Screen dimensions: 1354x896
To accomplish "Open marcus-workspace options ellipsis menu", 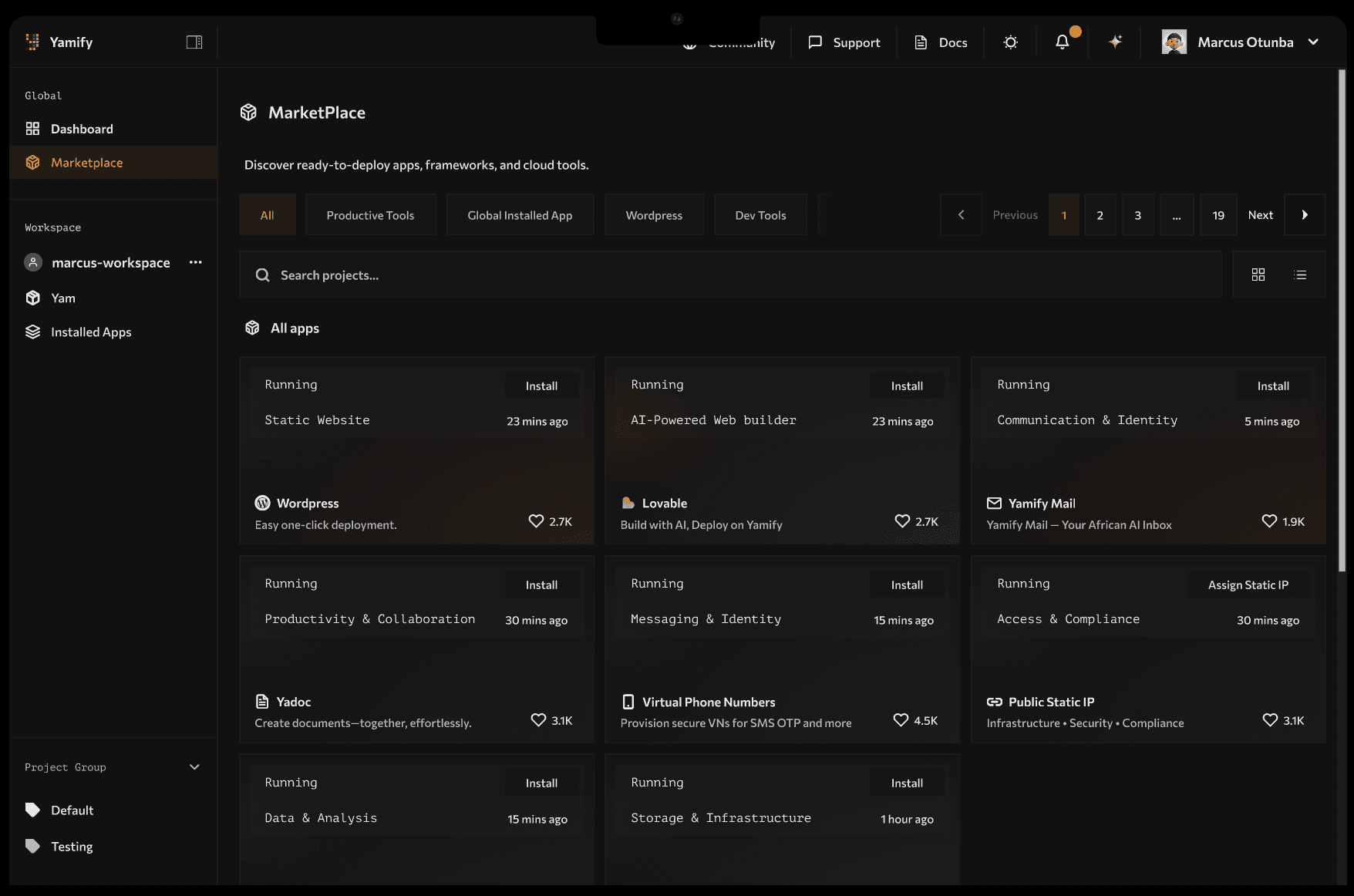I will coord(196,262).
